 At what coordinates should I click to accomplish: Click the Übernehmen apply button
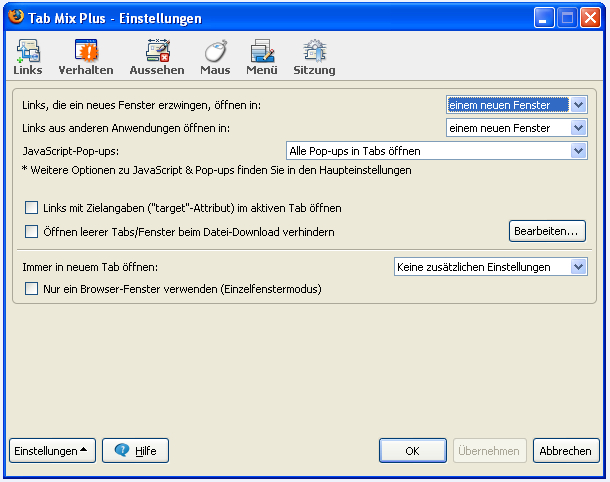489,450
